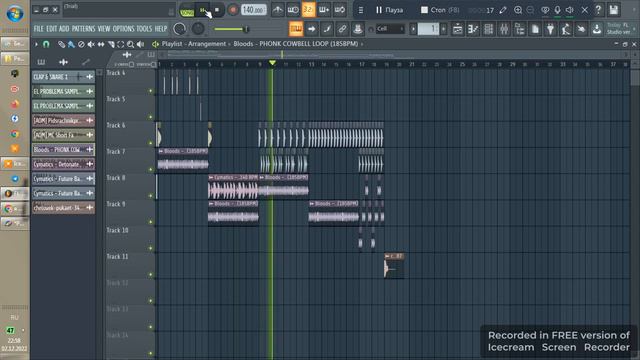
Task: Toggle the metronome icon
Action: (x=278, y=10)
